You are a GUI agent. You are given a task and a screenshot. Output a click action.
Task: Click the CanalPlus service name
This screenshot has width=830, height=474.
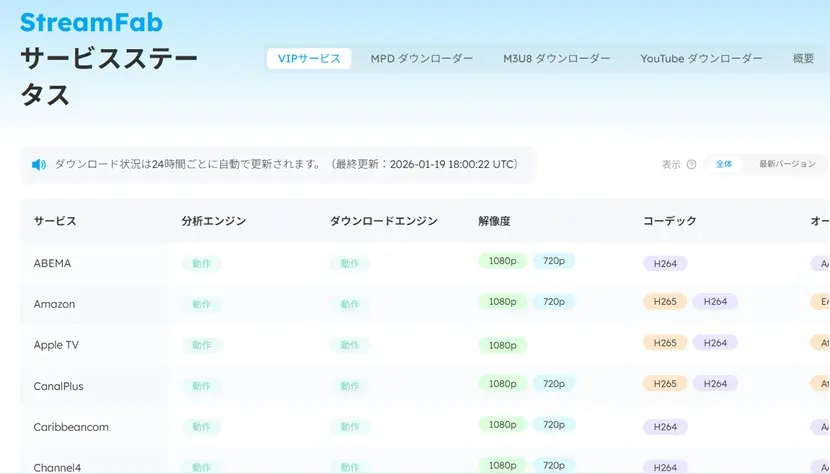coord(58,386)
